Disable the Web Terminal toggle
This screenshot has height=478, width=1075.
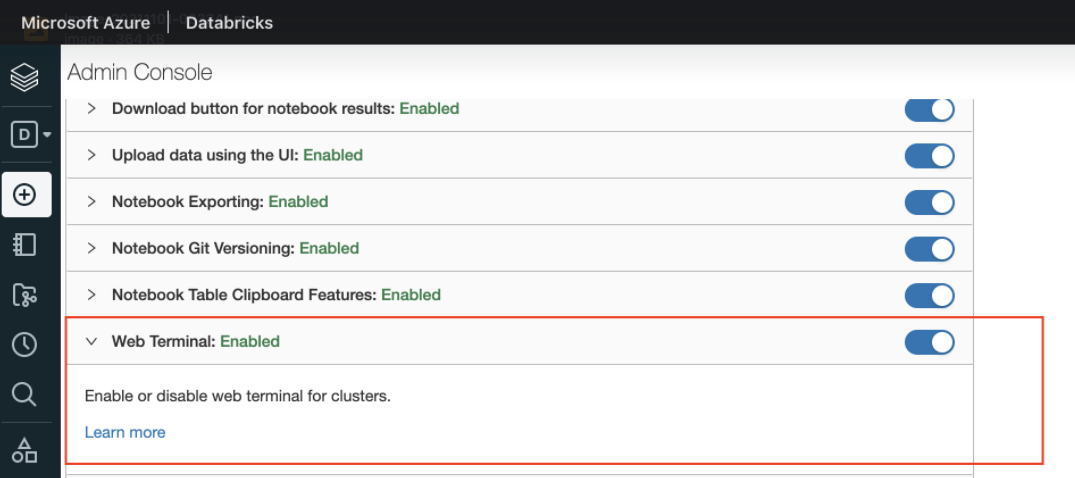coord(929,342)
